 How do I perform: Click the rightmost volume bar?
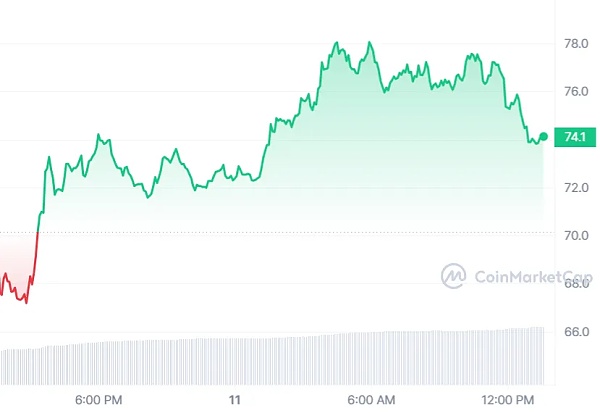[543, 354]
